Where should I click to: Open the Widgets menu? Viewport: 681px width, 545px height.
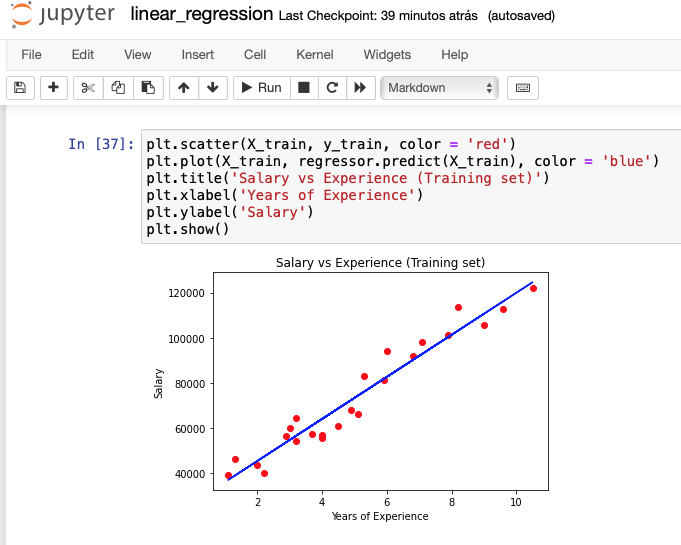pyautogui.click(x=387, y=55)
